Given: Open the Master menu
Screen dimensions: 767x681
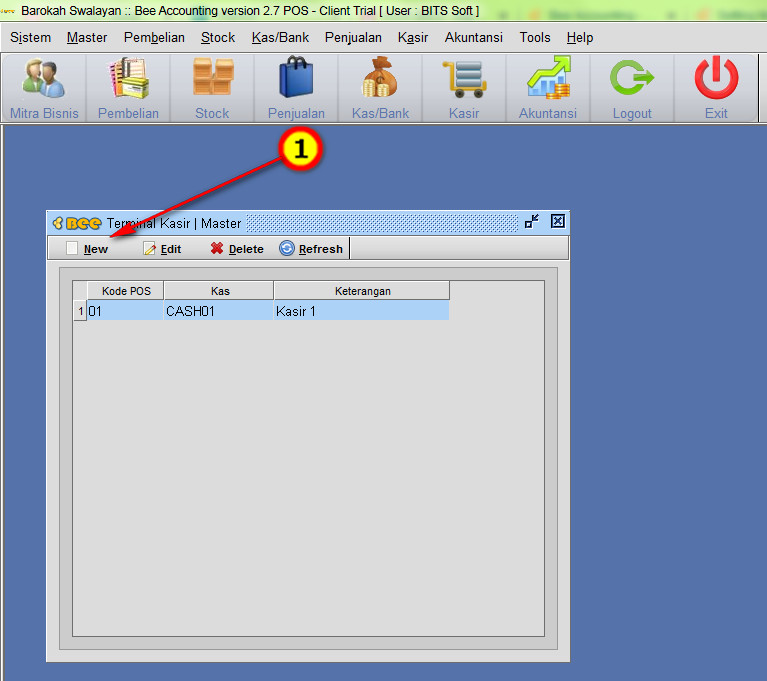Looking at the screenshot, I should 87,38.
